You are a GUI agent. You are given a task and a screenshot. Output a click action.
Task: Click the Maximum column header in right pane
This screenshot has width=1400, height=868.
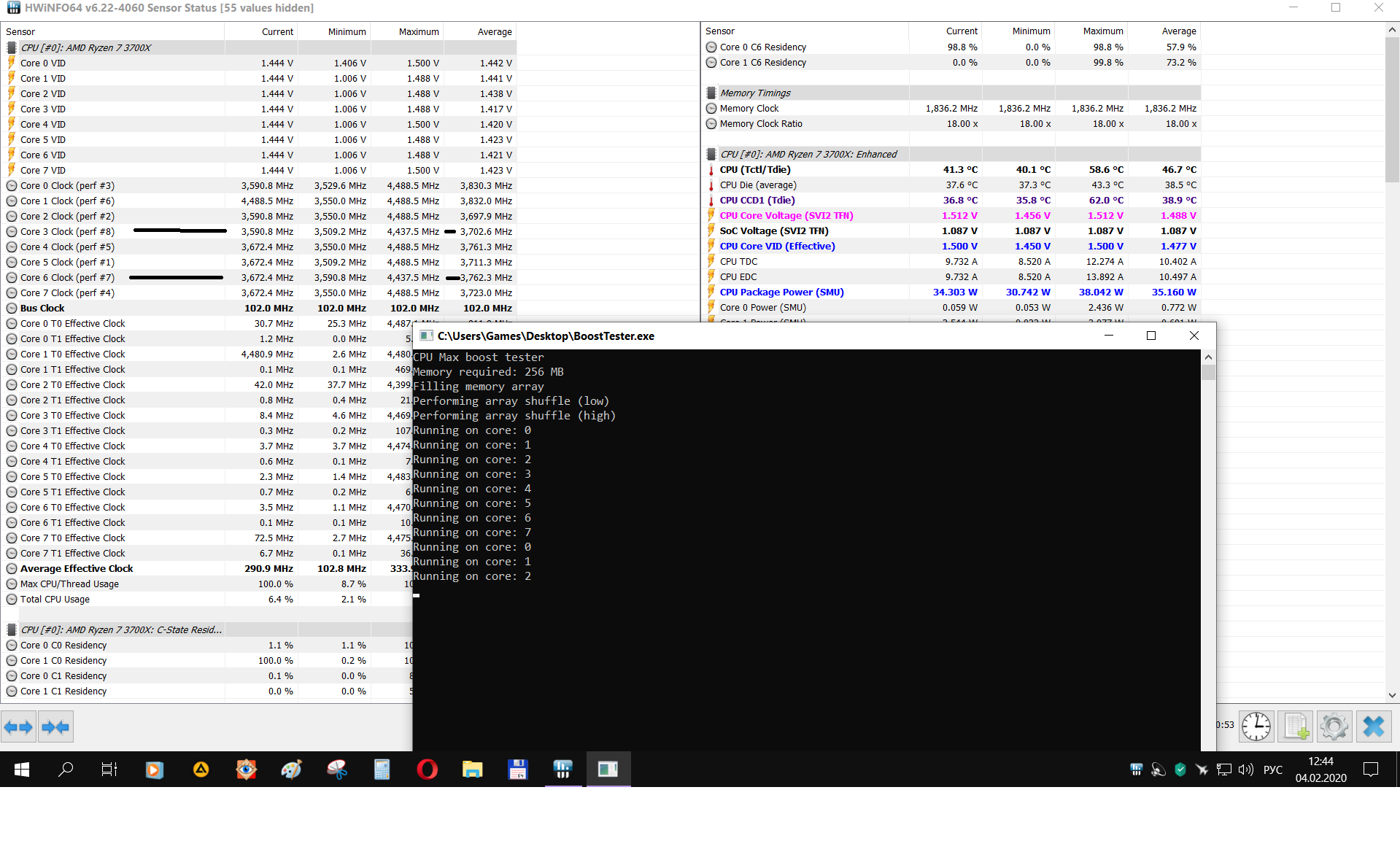click(1091, 31)
